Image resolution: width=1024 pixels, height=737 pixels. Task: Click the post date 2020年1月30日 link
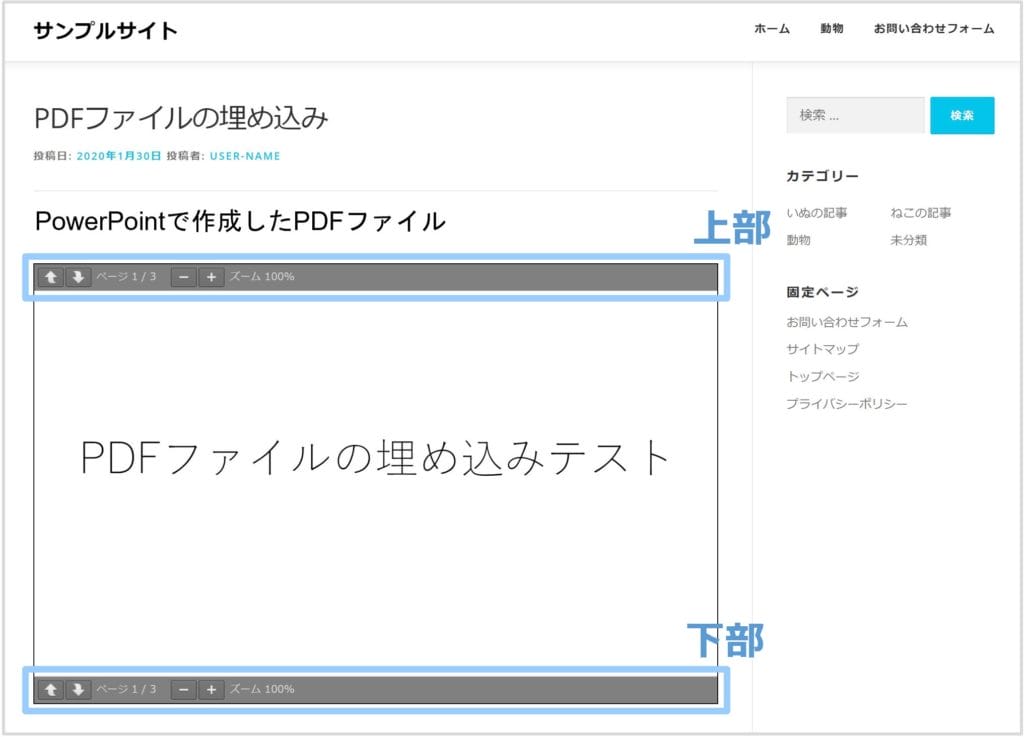pos(118,156)
